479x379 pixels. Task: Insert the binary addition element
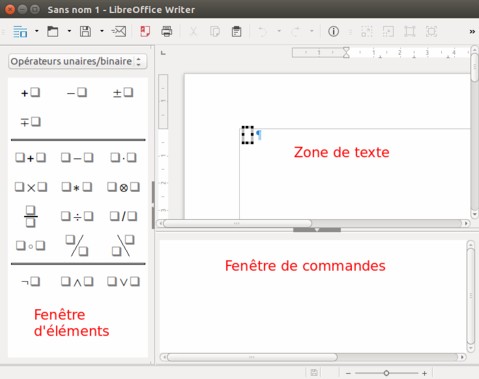coord(30,157)
